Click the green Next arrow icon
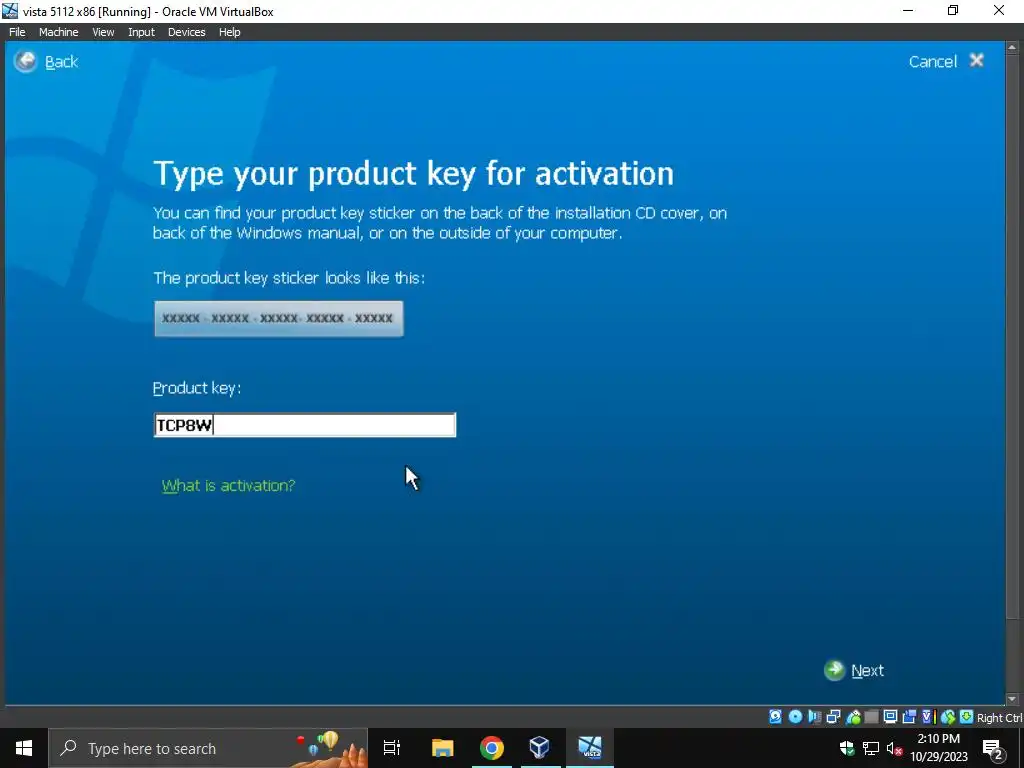Image resolution: width=1024 pixels, height=768 pixels. [x=834, y=670]
